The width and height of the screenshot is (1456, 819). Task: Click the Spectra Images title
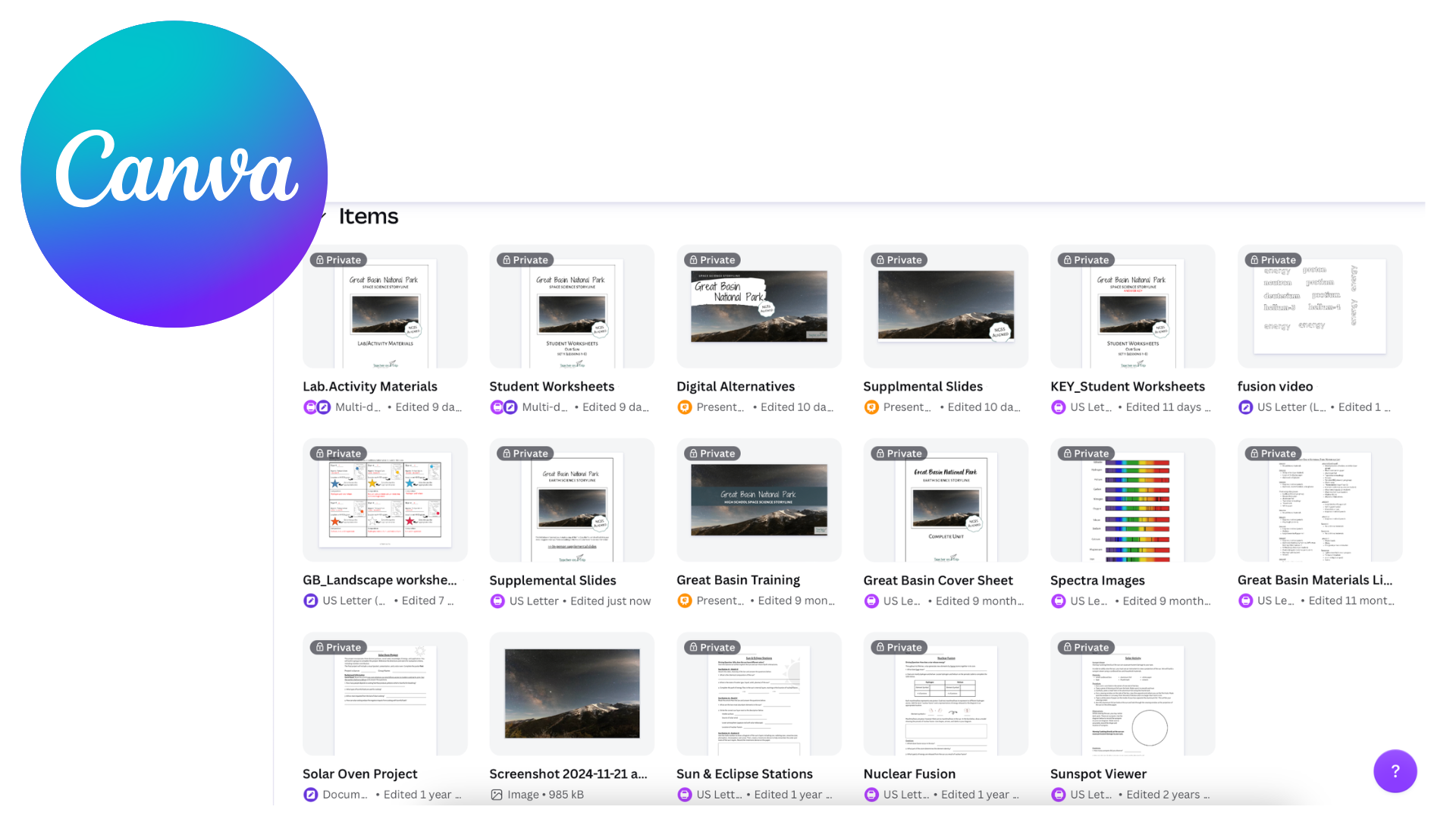coord(1097,580)
